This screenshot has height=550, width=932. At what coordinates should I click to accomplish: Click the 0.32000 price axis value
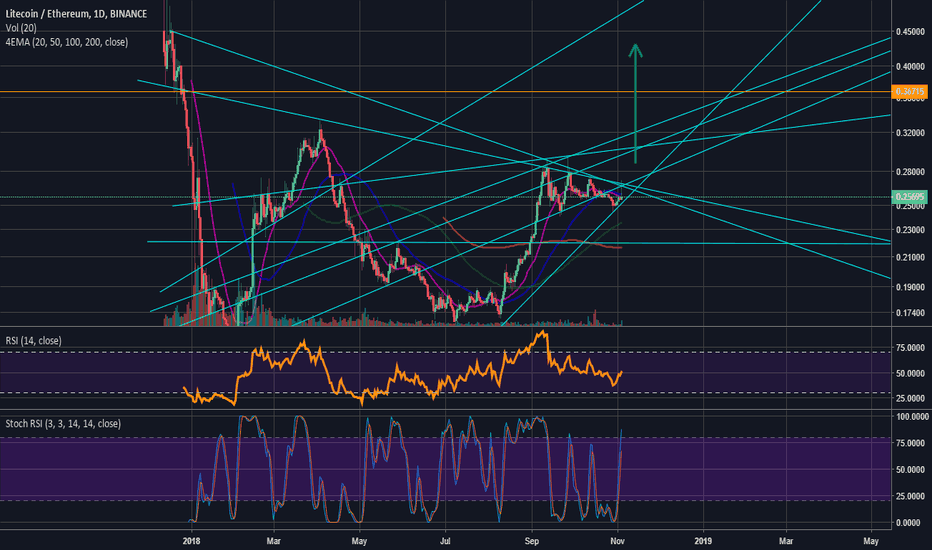[x=910, y=133]
